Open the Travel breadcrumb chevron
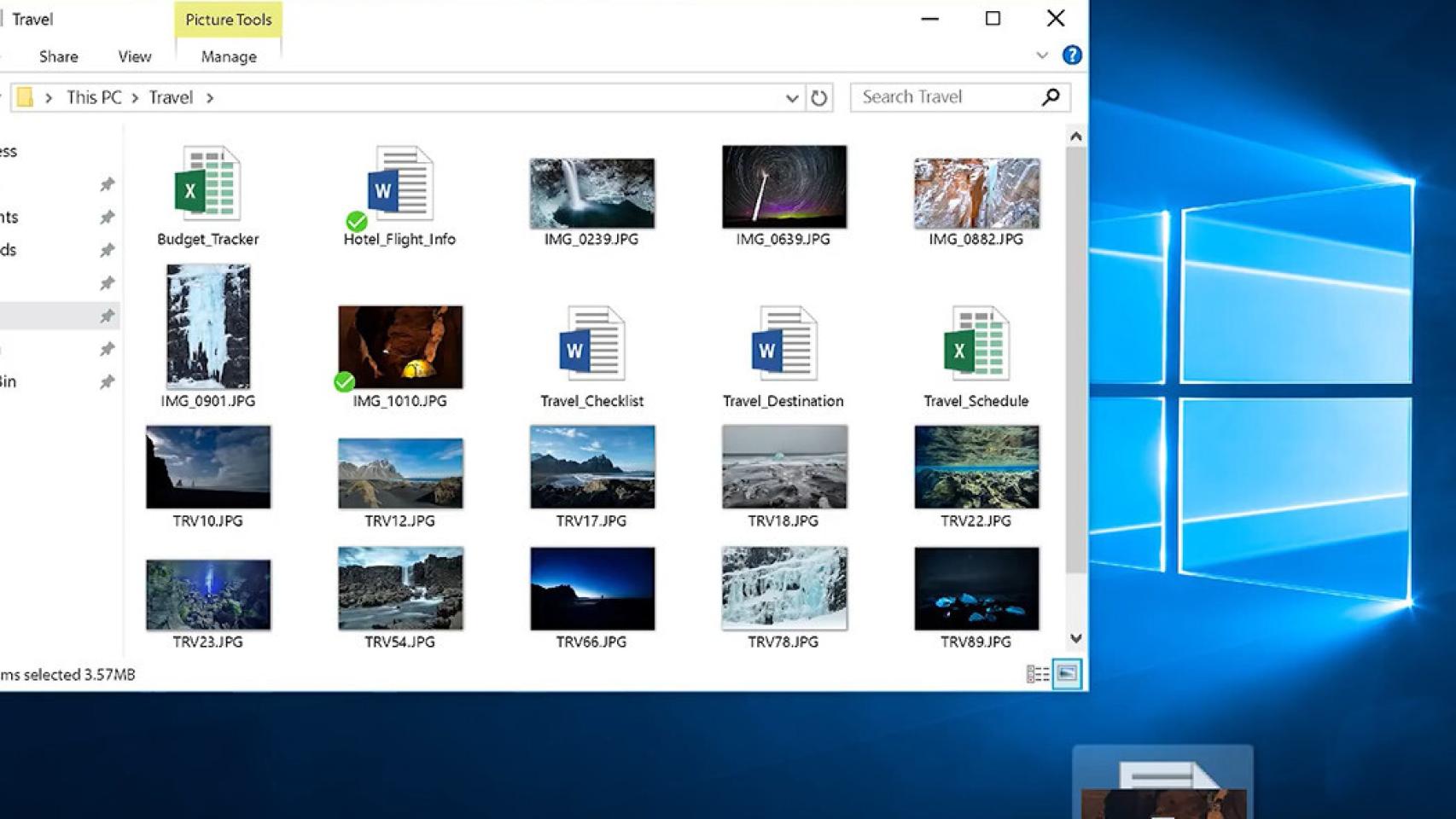The image size is (1456, 819). (x=209, y=97)
